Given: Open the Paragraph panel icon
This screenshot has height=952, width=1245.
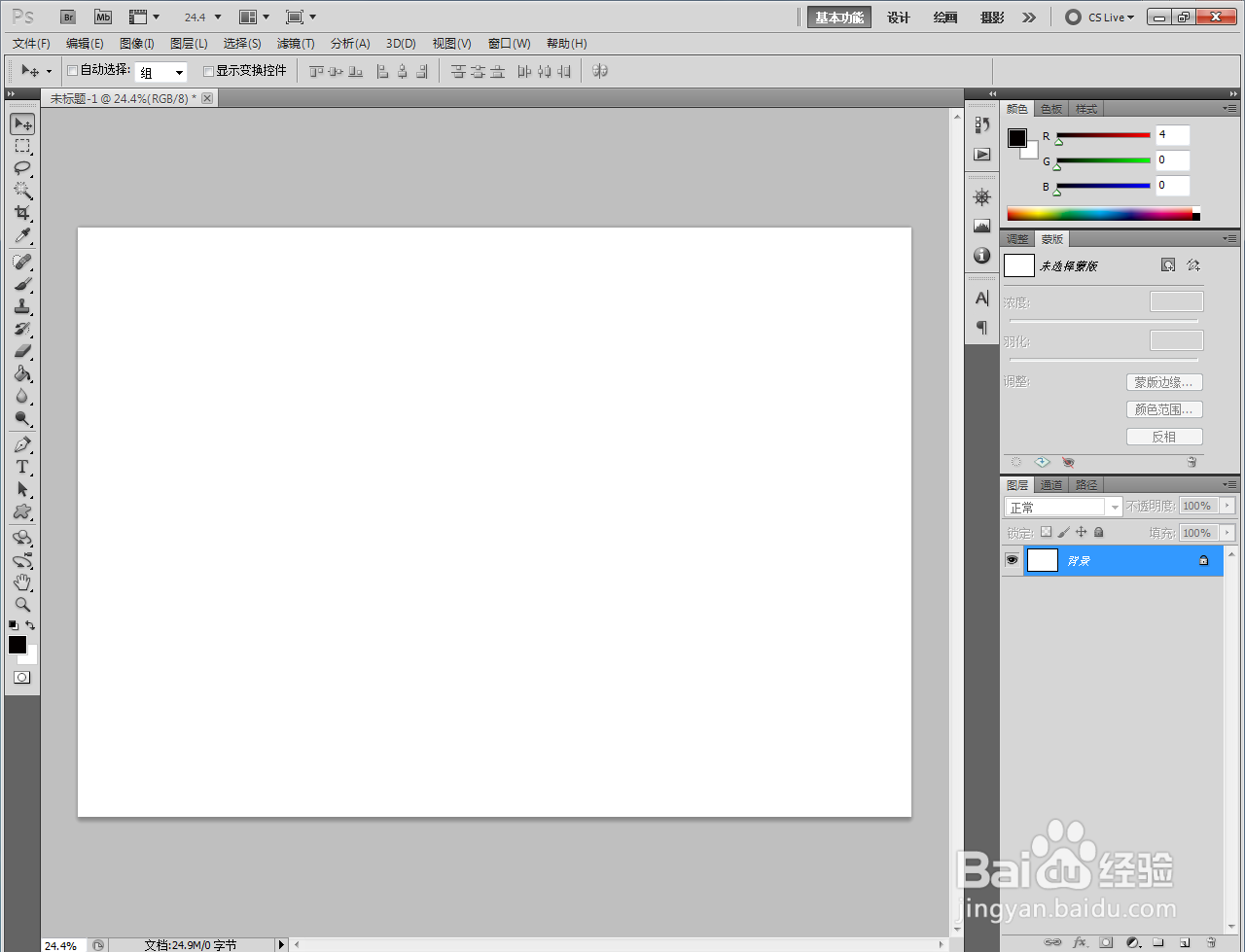Looking at the screenshot, I should tap(982, 328).
